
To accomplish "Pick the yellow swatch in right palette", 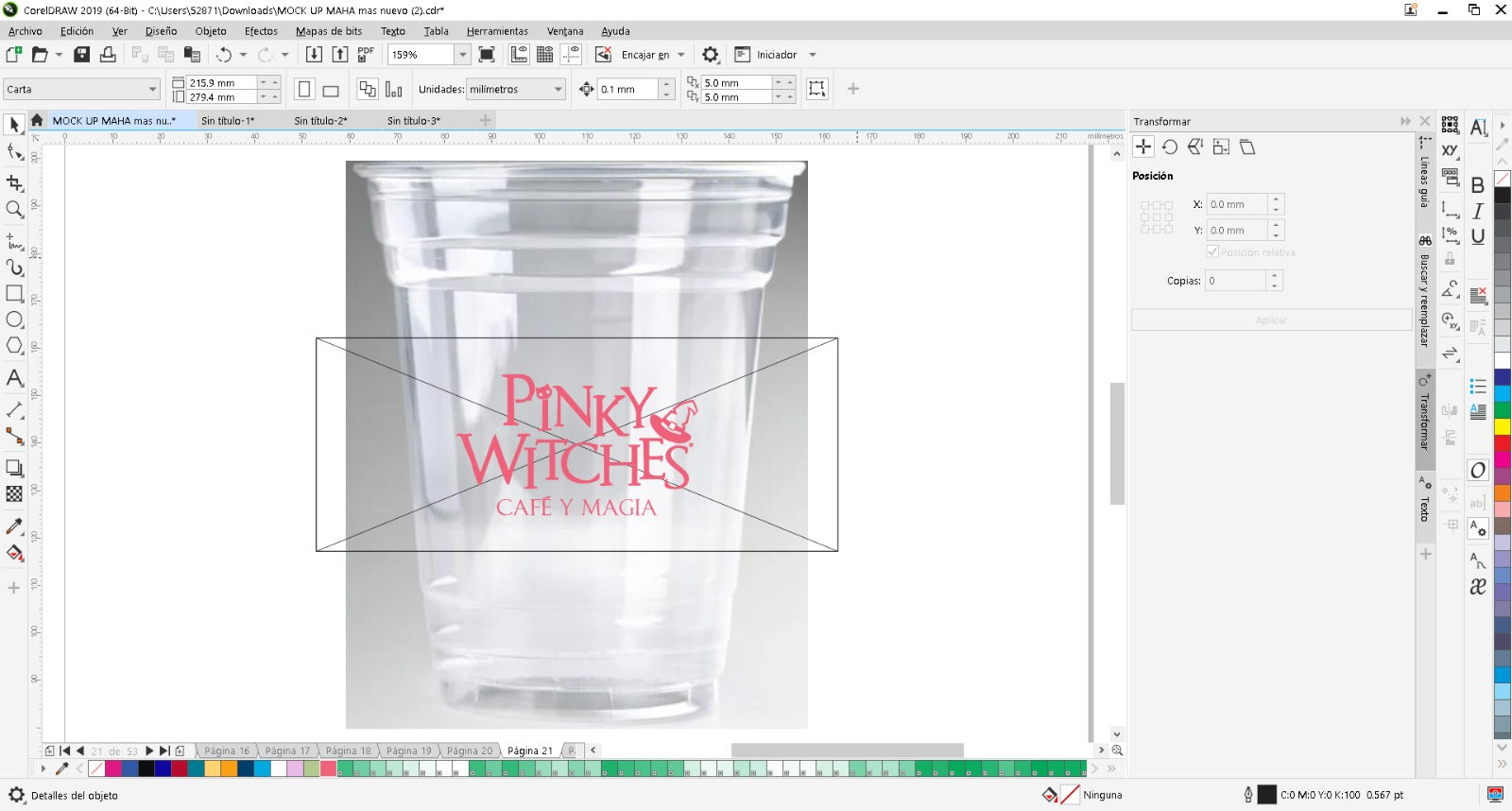I will point(1503,427).
